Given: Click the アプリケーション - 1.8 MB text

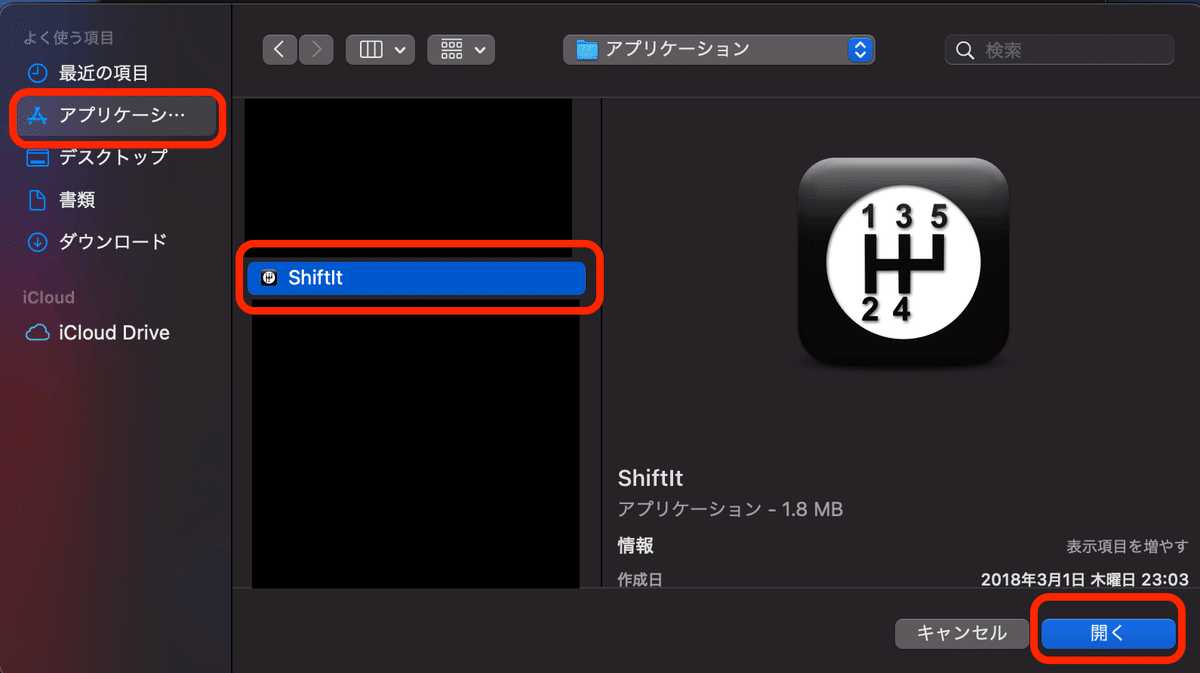Looking at the screenshot, I should (x=730, y=510).
